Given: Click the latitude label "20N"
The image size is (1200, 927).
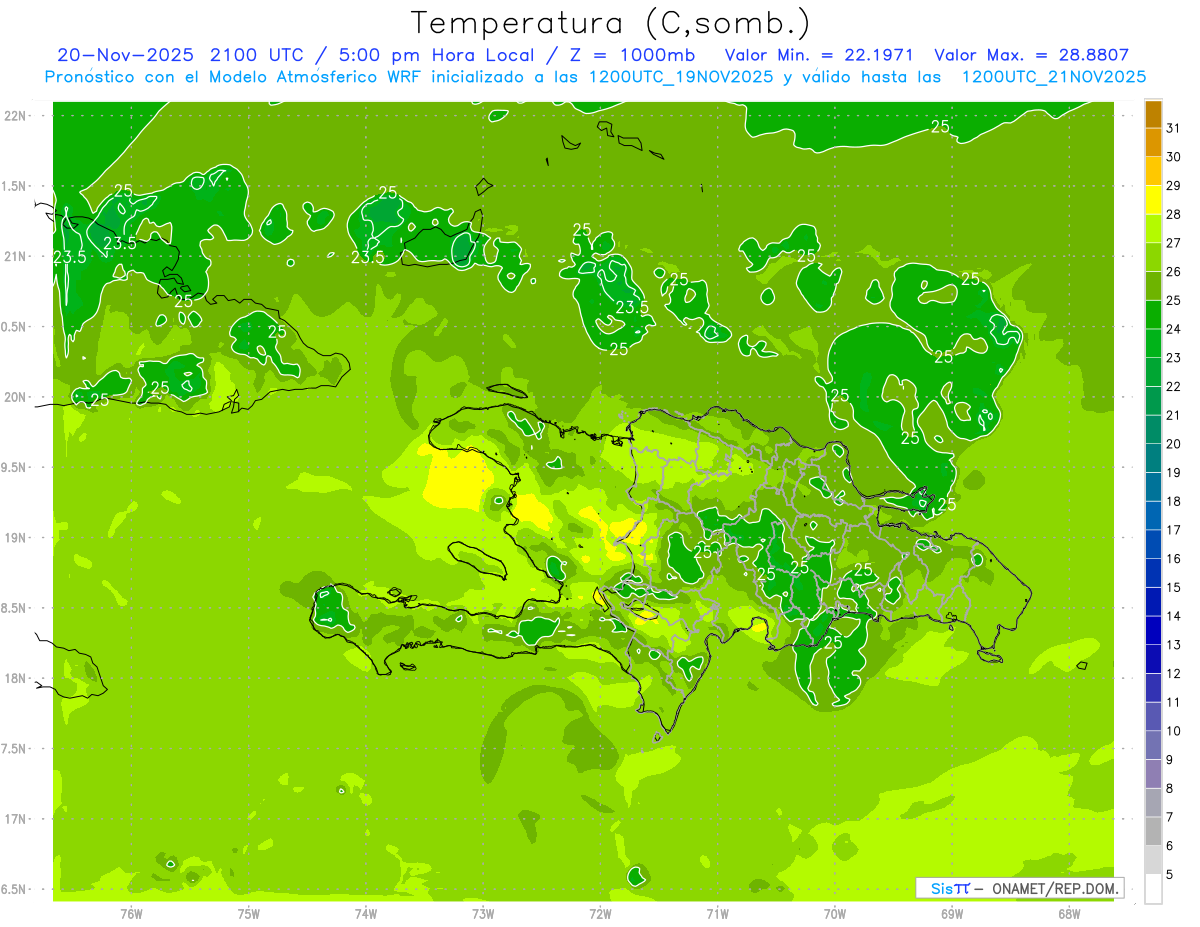Looking at the screenshot, I should pos(15,397).
